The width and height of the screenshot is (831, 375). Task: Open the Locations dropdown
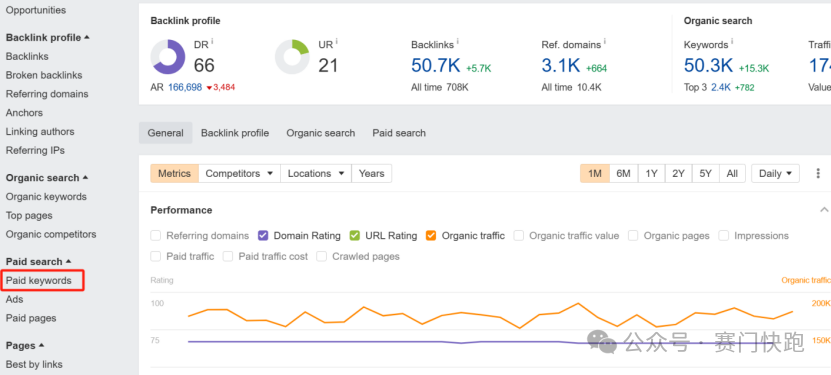coord(316,173)
